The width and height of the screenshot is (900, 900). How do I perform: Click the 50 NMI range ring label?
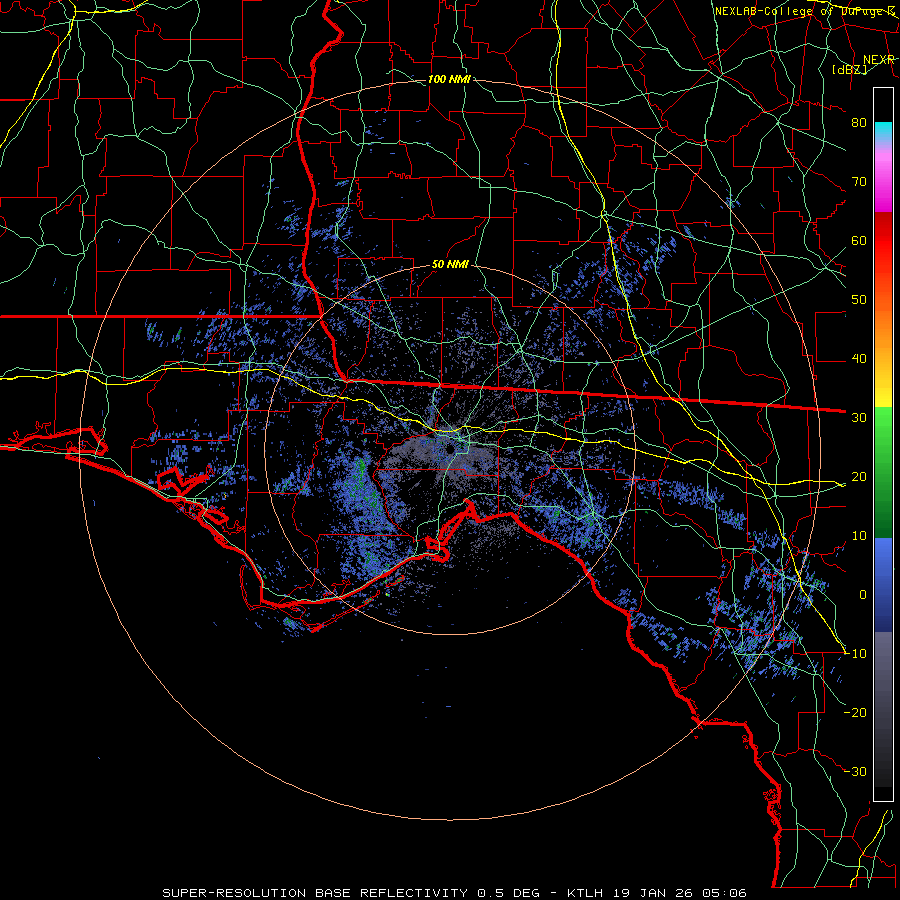pos(450,264)
